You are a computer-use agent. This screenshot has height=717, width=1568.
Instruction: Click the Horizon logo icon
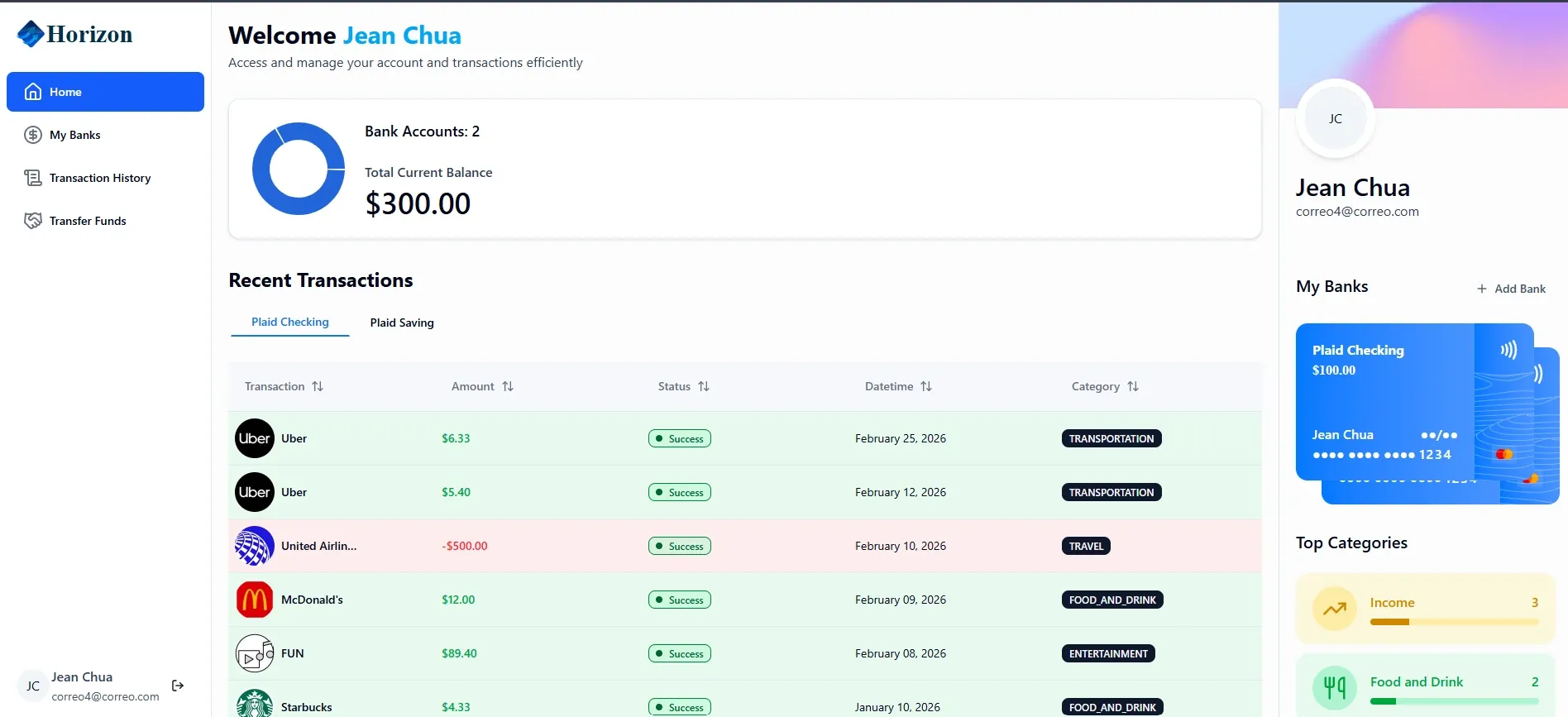click(x=31, y=34)
